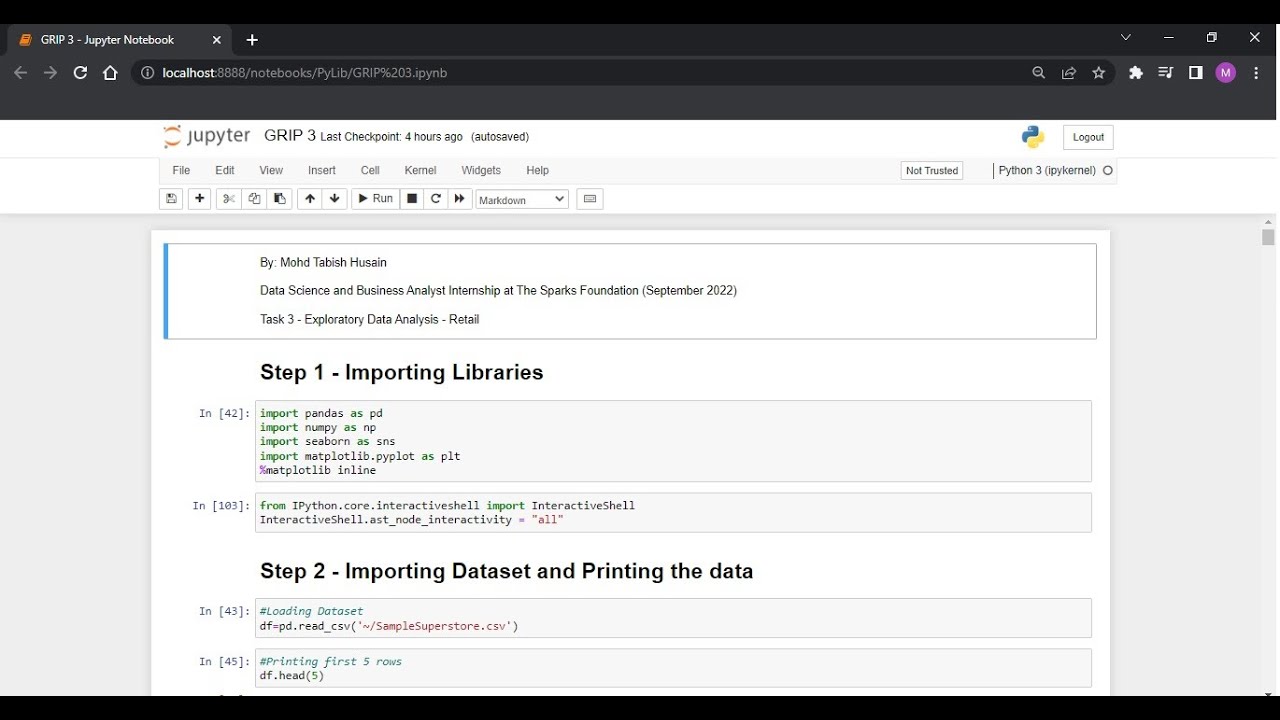The image size is (1280, 720).
Task: Move selected cell down with the arrow icon
Action: [335, 199]
